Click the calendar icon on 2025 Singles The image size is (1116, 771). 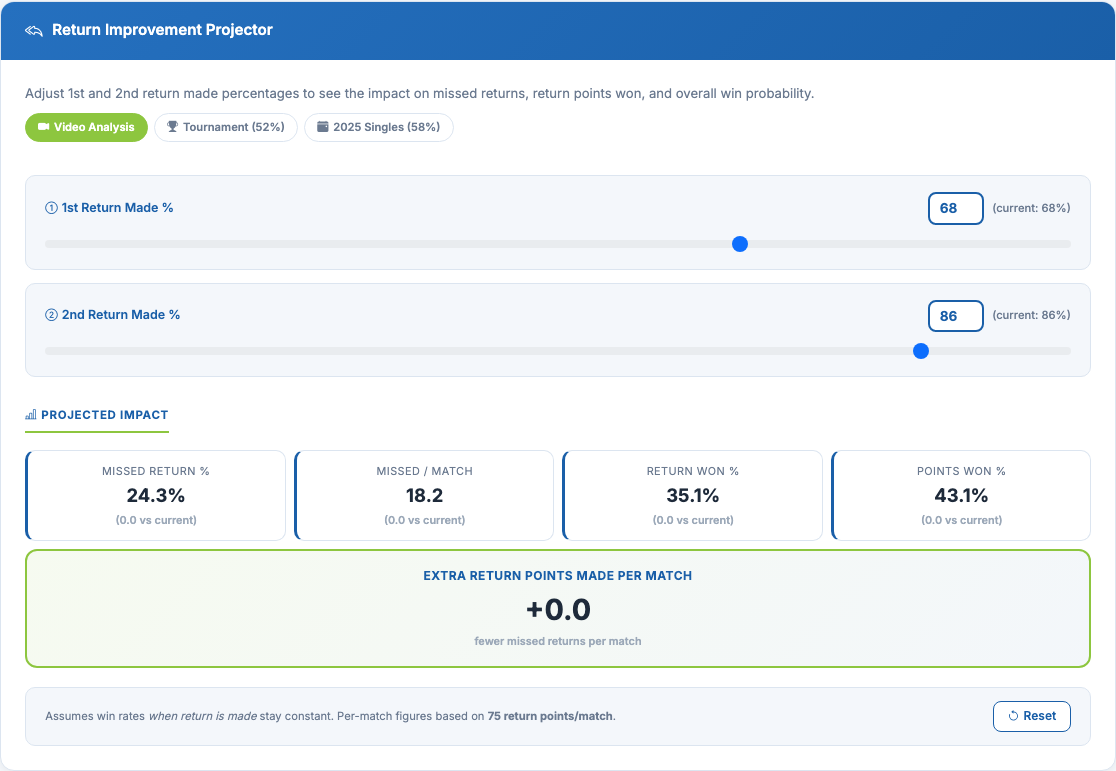pyautogui.click(x=322, y=127)
